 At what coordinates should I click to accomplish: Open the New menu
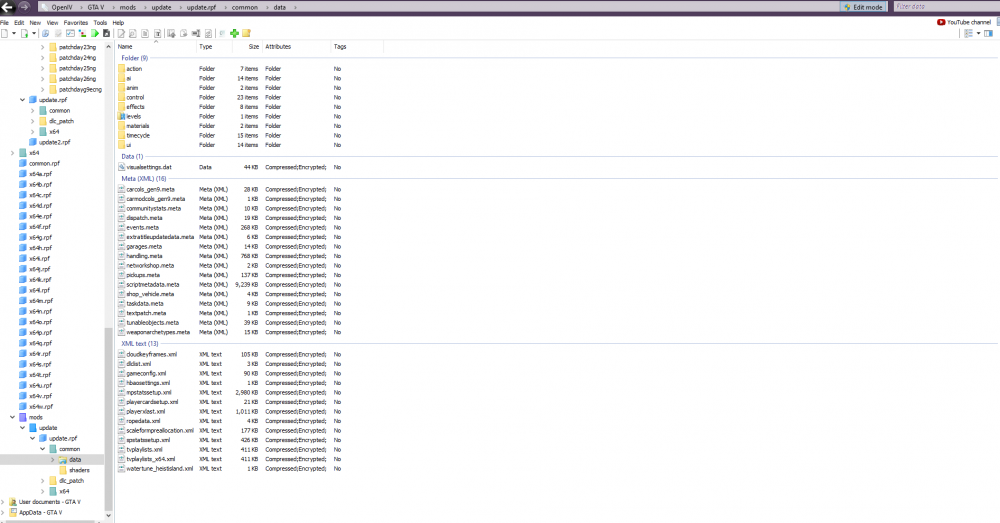[35, 22]
